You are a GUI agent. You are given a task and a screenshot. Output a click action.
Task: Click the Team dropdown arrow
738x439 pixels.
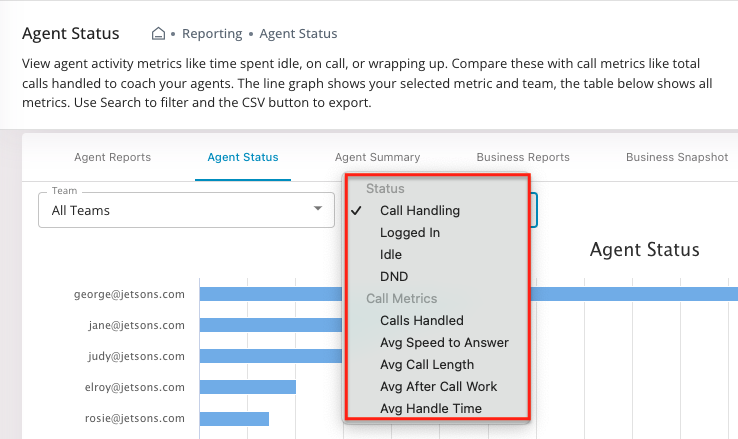pos(318,208)
